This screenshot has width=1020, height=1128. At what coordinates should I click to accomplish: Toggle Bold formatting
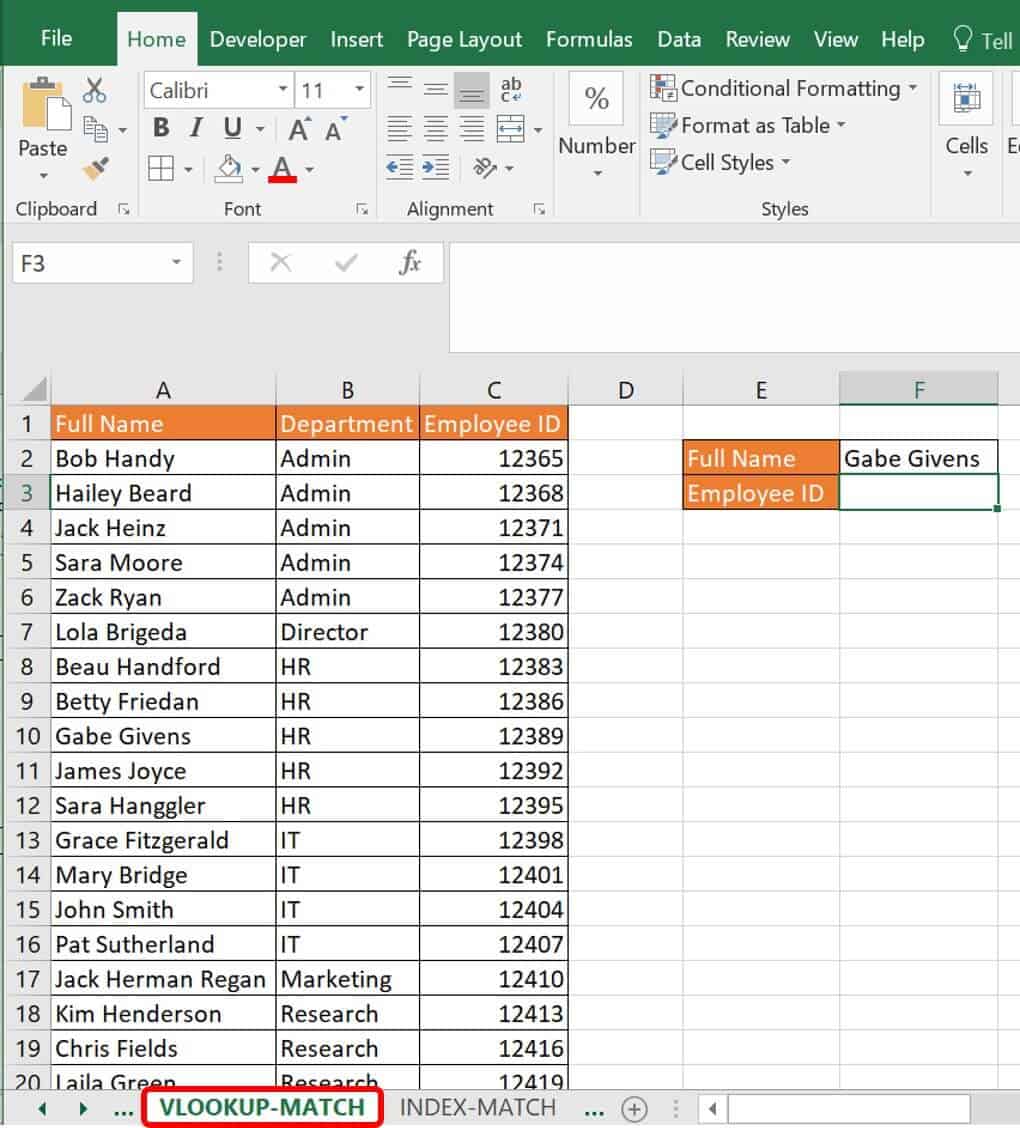pos(160,129)
